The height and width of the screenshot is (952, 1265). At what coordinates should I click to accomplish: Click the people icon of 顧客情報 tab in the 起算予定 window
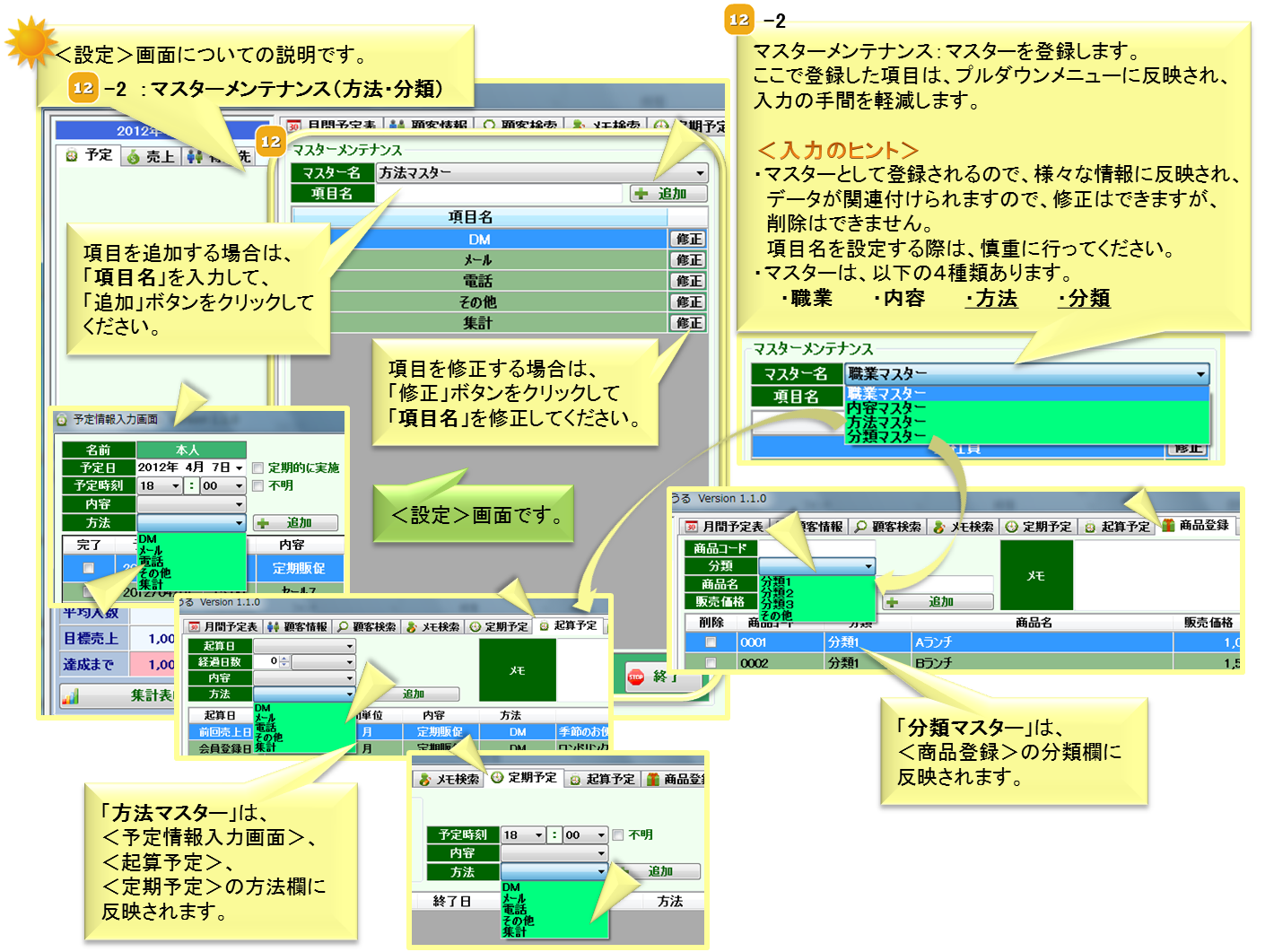click(273, 627)
